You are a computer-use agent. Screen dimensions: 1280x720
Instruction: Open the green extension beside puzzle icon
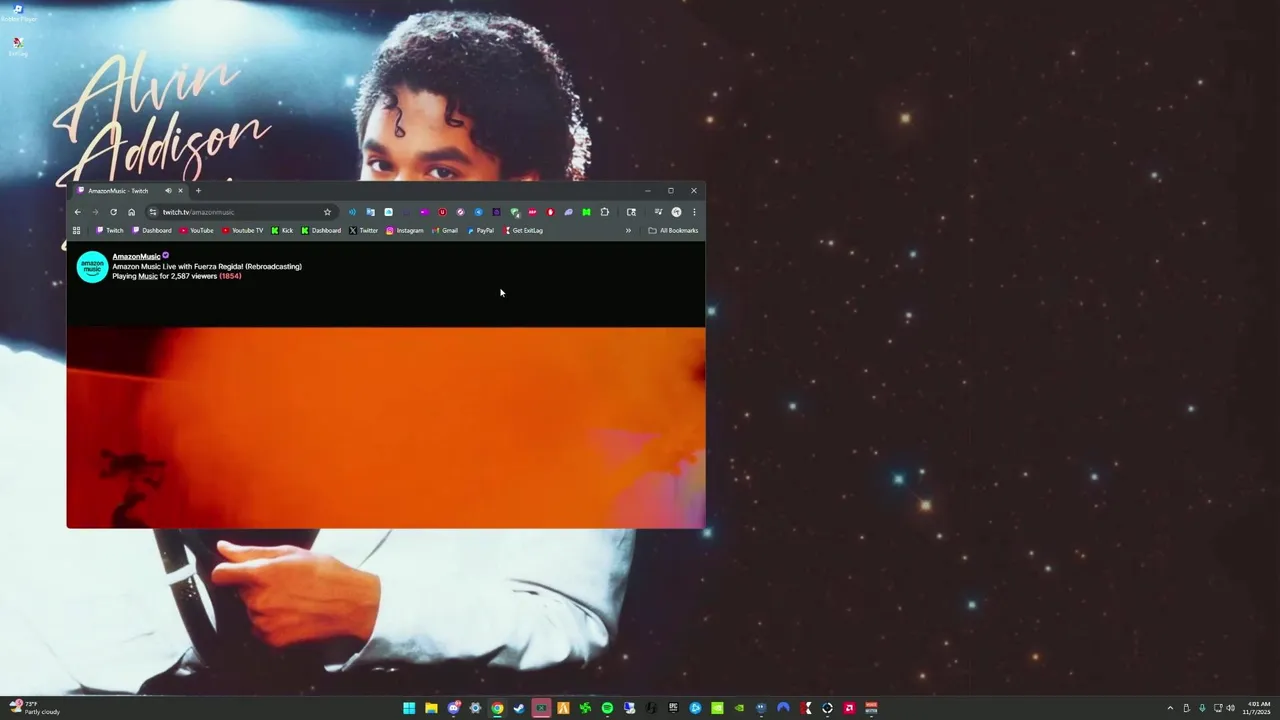click(x=586, y=212)
